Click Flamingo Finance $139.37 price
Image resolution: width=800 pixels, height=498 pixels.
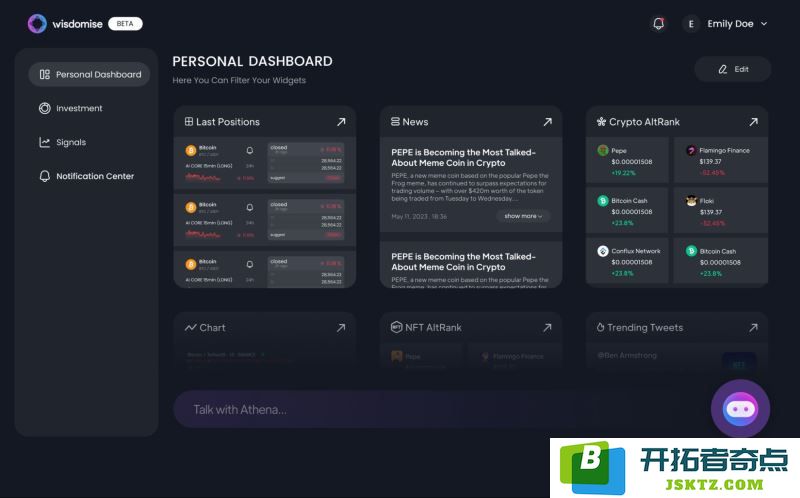pyautogui.click(x=710, y=161)
